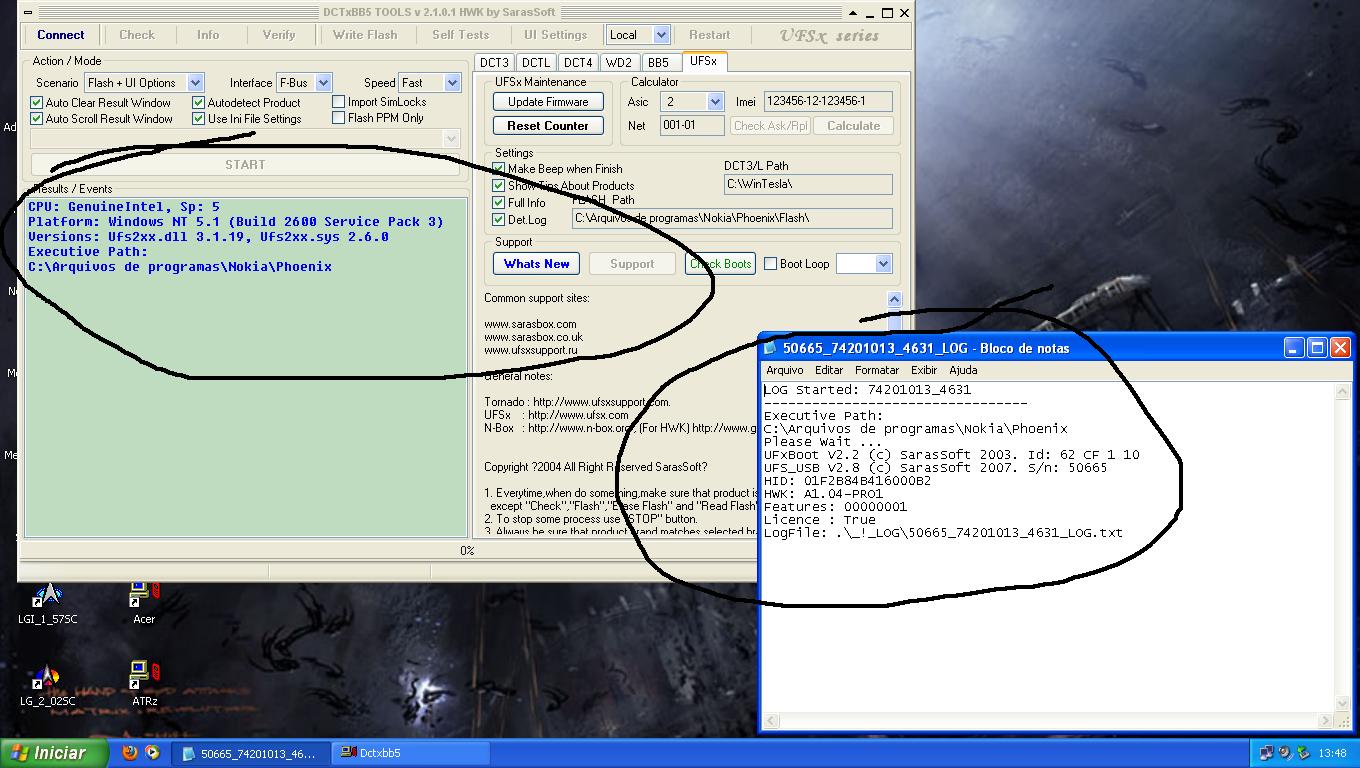The width and height of the screenshot is (1360, 768).
Task: Click the "Licence : True" line in Notepad
Action: click(820, 520)
